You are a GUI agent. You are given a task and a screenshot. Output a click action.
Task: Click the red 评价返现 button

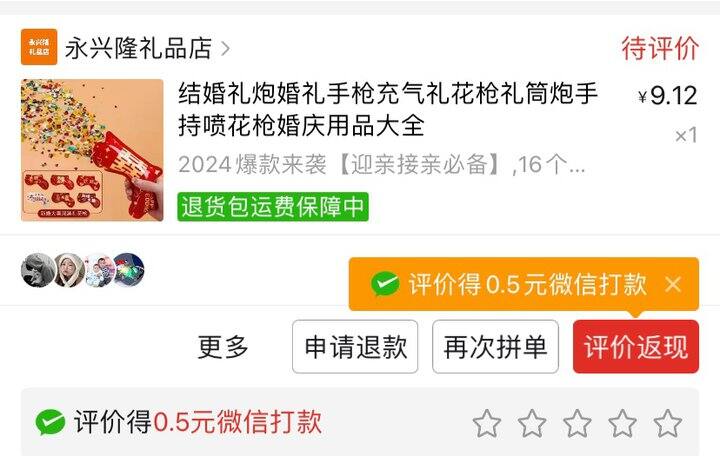pos(636,347)
